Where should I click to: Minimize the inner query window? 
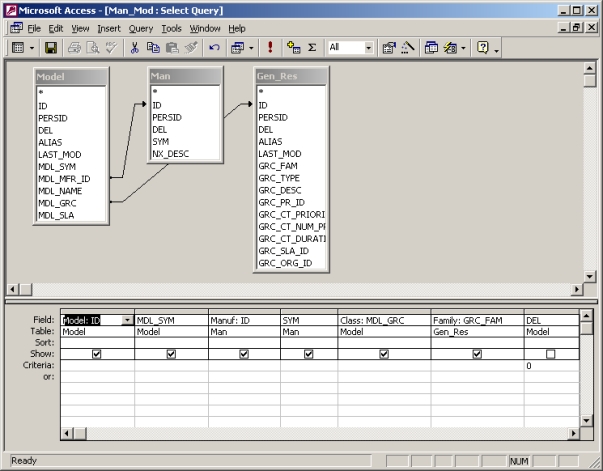tap(564, 28)
